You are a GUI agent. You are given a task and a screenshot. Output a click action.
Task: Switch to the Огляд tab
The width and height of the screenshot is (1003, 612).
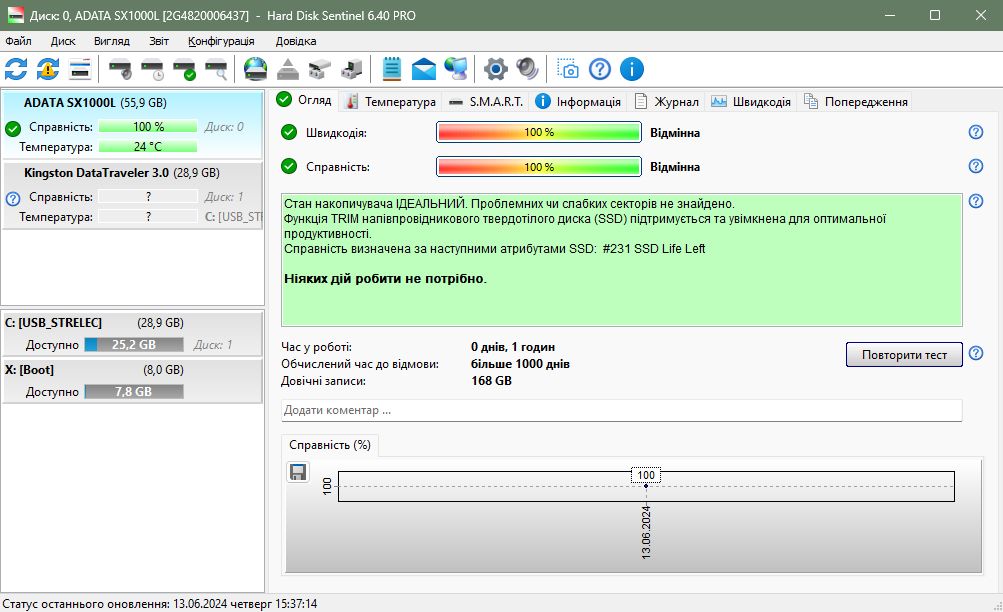[x=304, y=100]
